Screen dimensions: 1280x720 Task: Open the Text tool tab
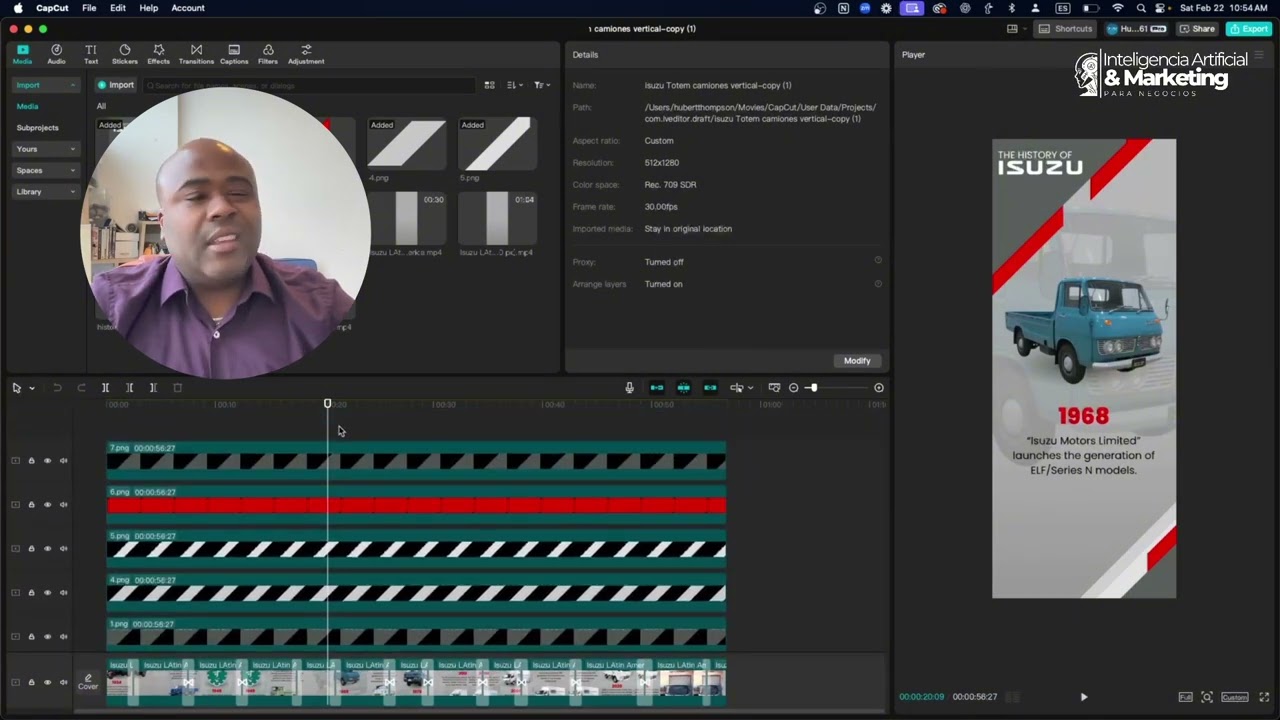[x=91, y=54]
